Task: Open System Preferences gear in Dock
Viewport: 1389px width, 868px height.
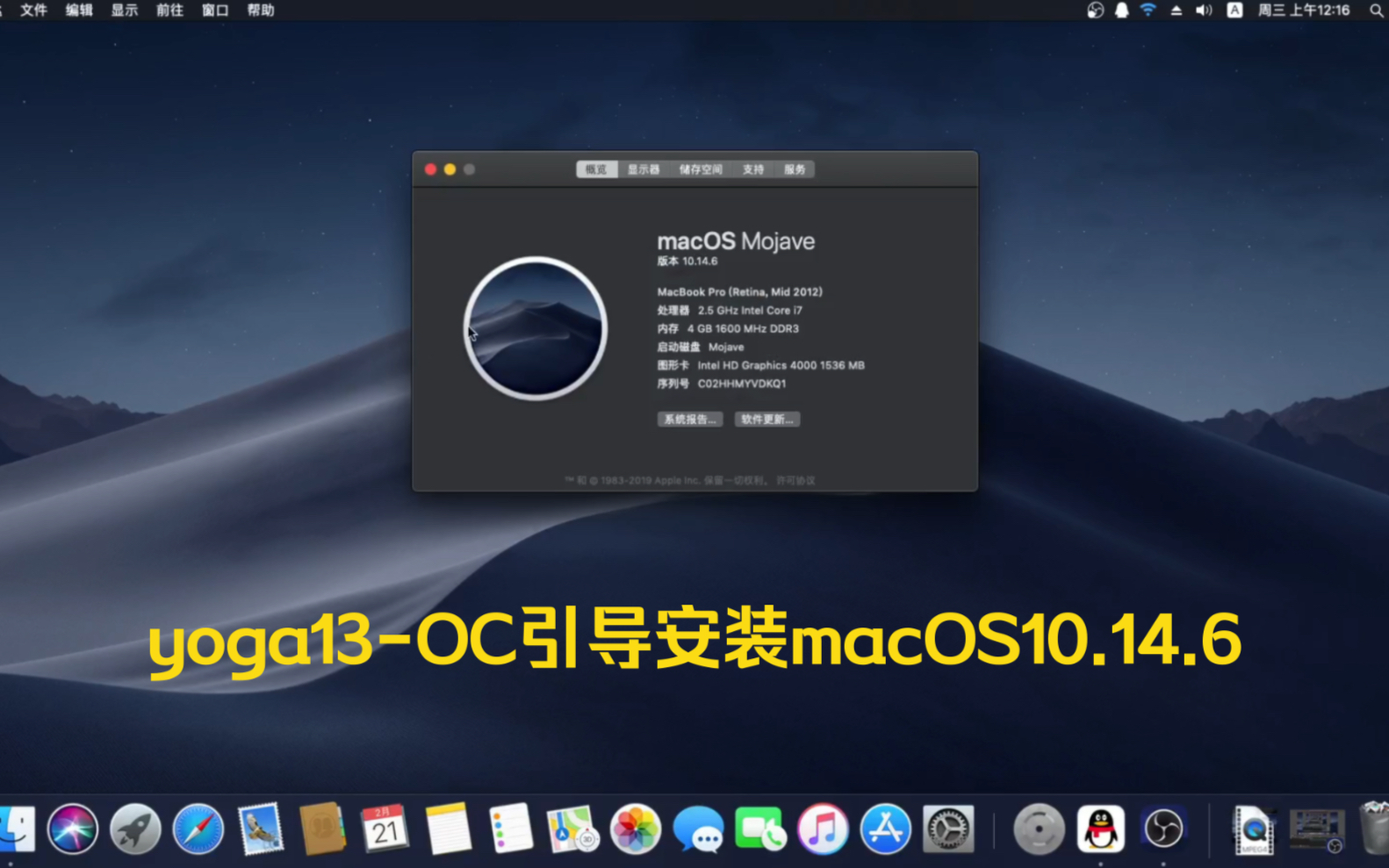Action: [x=948, y=829]
